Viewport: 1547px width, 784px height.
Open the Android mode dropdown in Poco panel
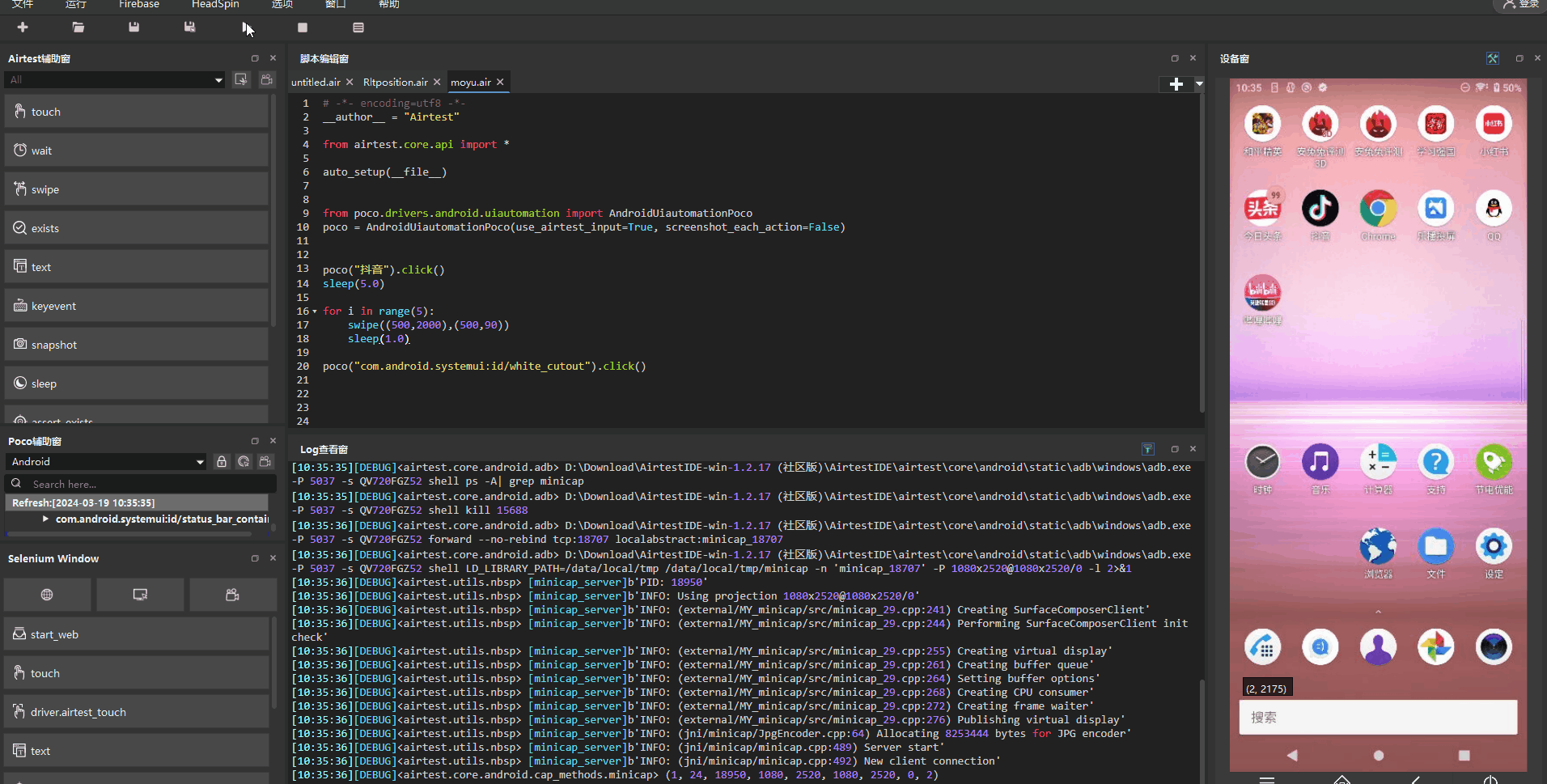pos(107,461)
